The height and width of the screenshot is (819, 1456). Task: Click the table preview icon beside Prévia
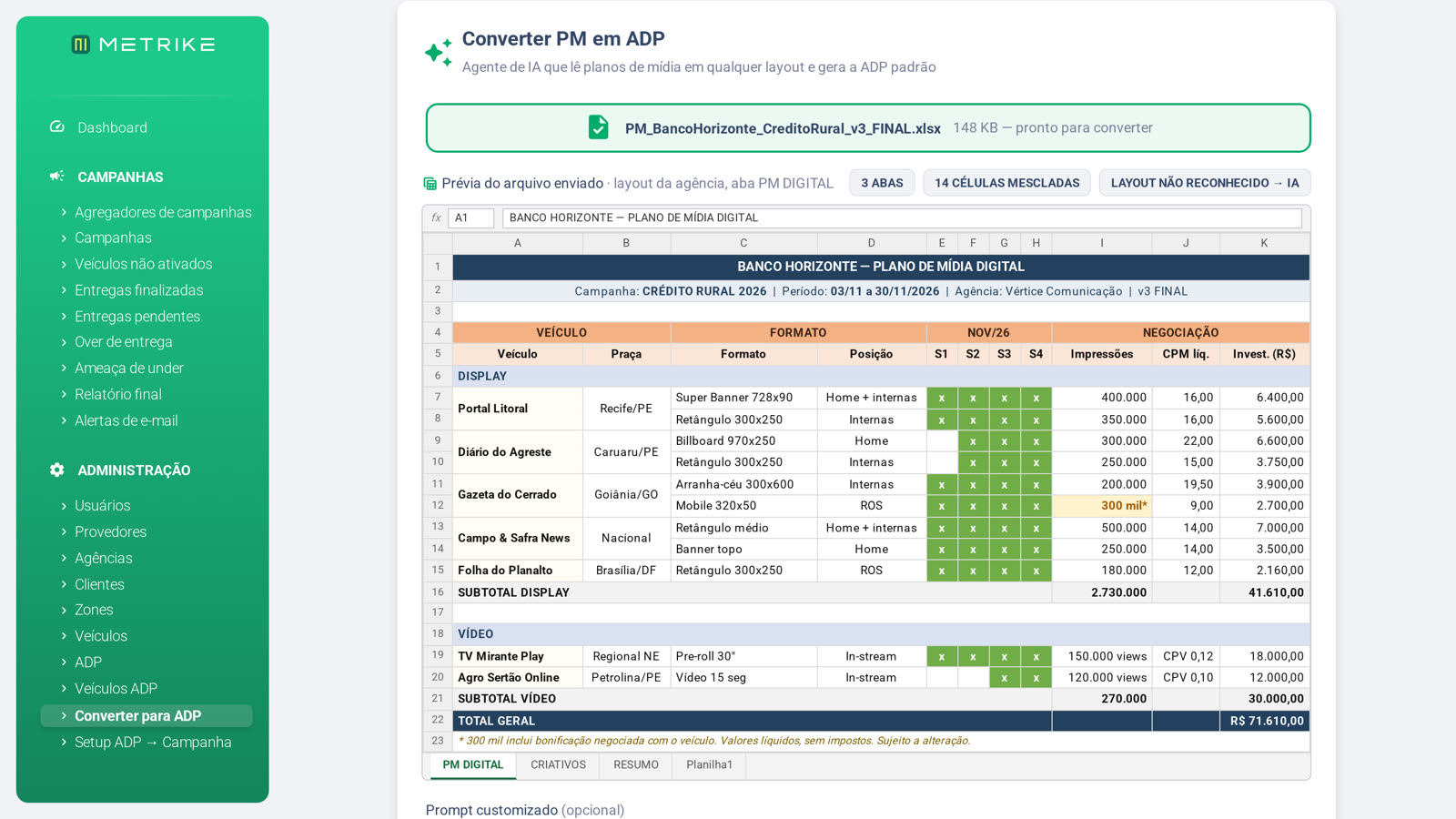click(x=430, y=184)
